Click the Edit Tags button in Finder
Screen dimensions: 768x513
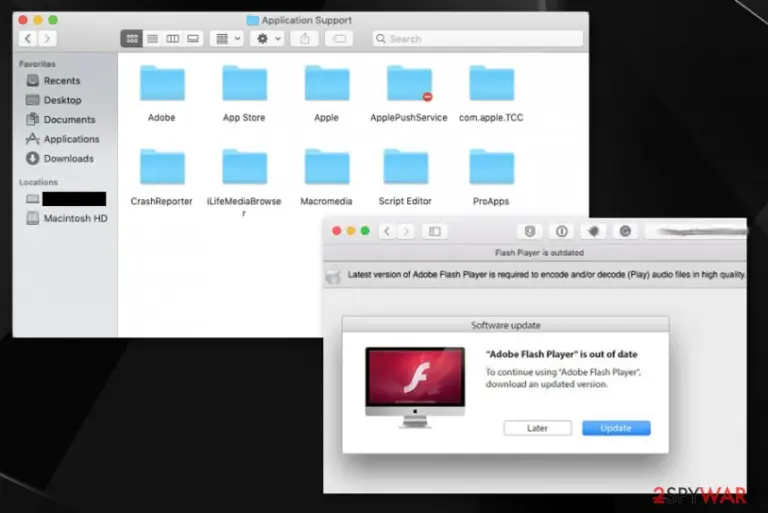pyautogui.click(x=339, y=39)
